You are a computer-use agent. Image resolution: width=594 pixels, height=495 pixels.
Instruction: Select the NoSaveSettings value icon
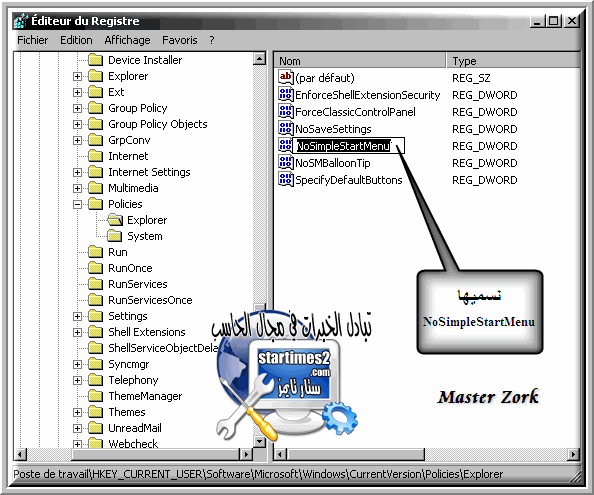click(286, 128)
